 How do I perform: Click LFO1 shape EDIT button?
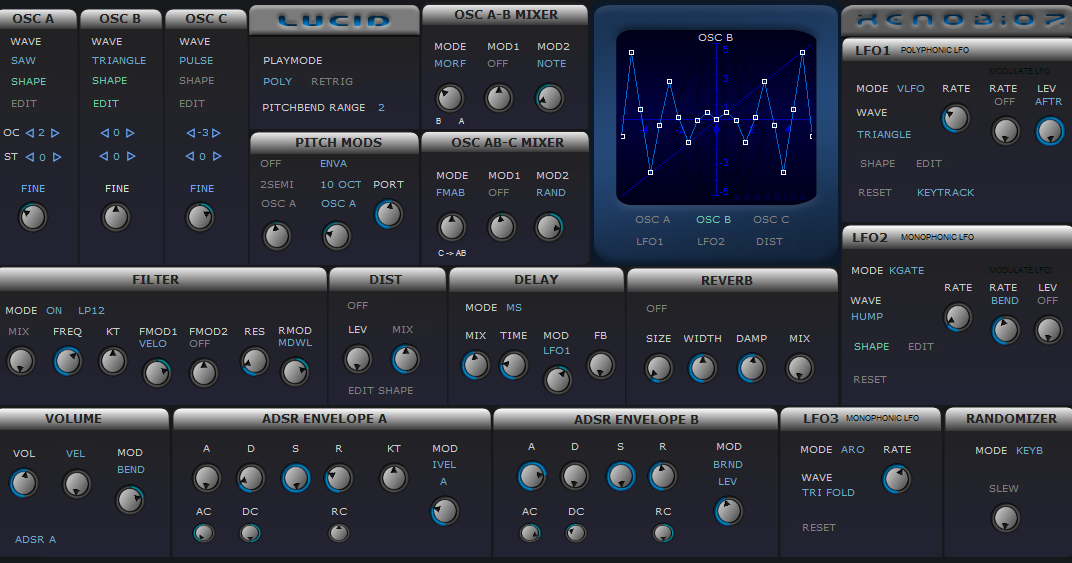tap(929, 164)
